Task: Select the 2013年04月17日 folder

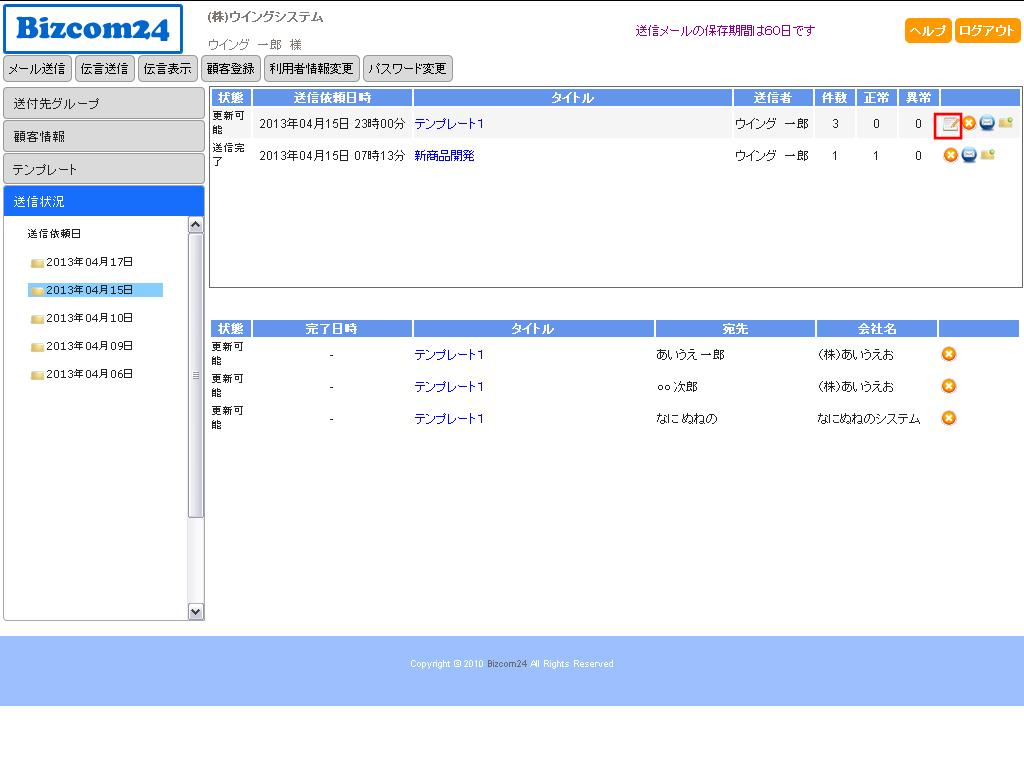Action: point(89,262)
